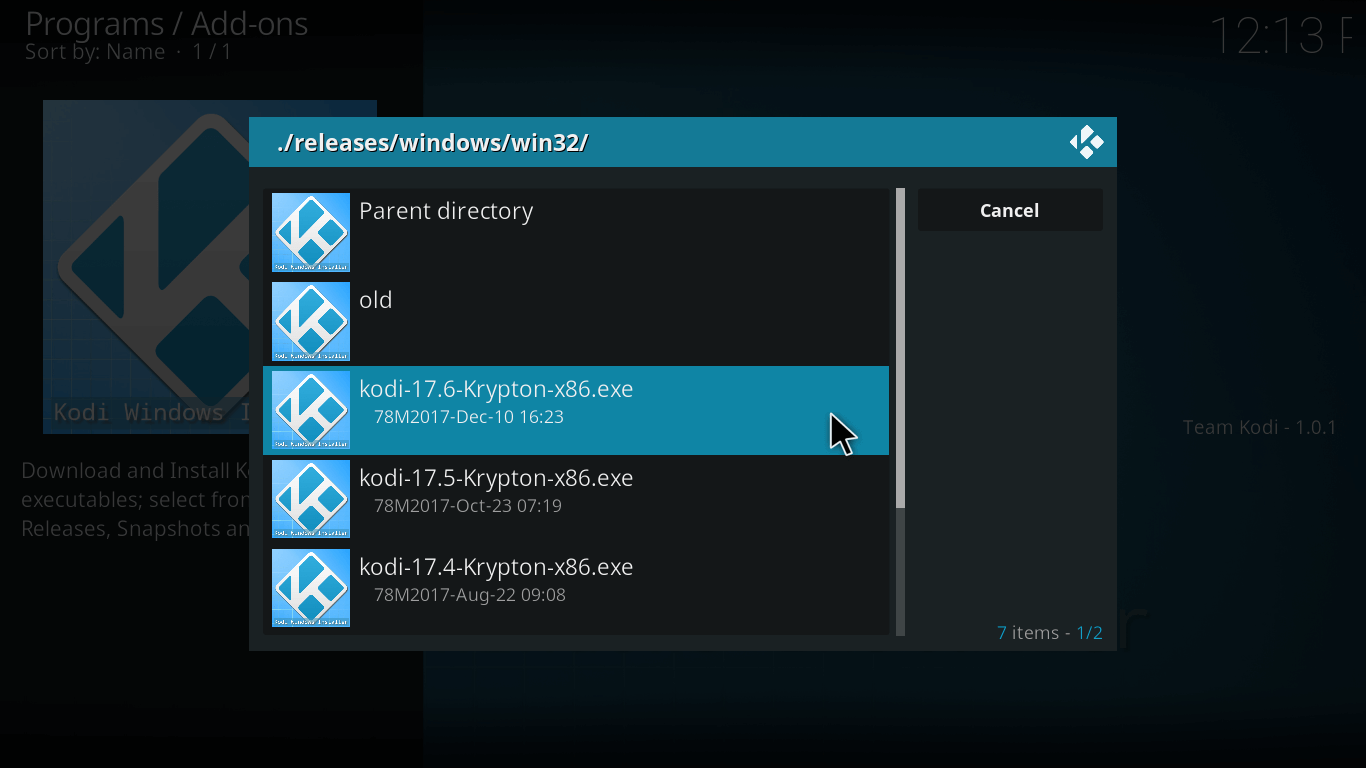Click the Kodi logo in dialog header
The height and width of the screenshot is (772, 1370).
pyautogui.click(x=1086, y=142)
